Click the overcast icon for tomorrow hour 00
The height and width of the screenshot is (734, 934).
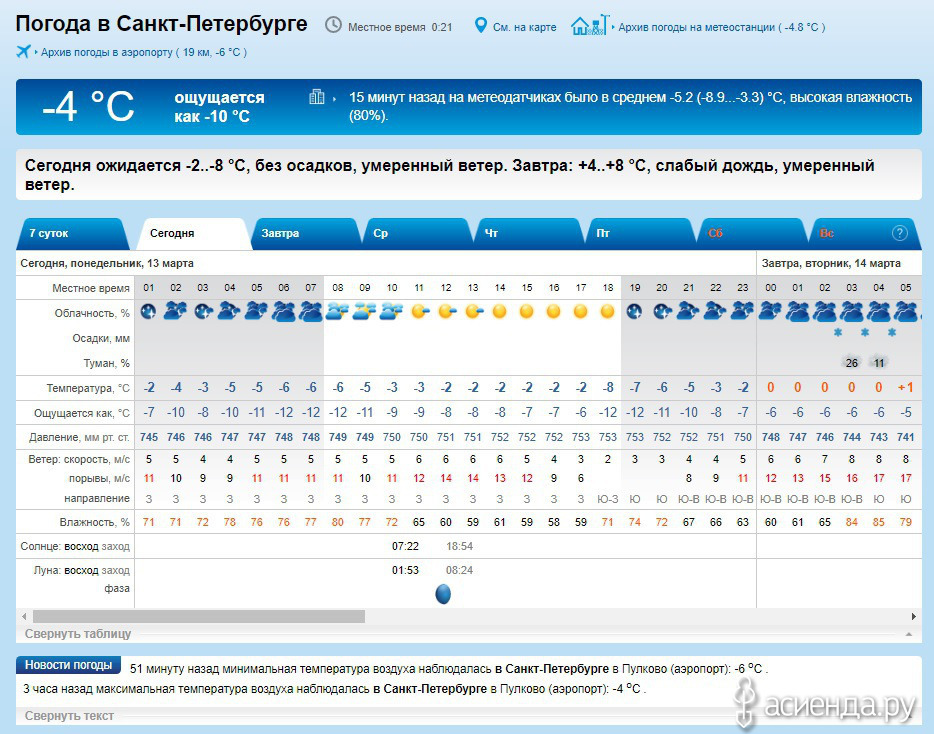[x=770, y=310]
